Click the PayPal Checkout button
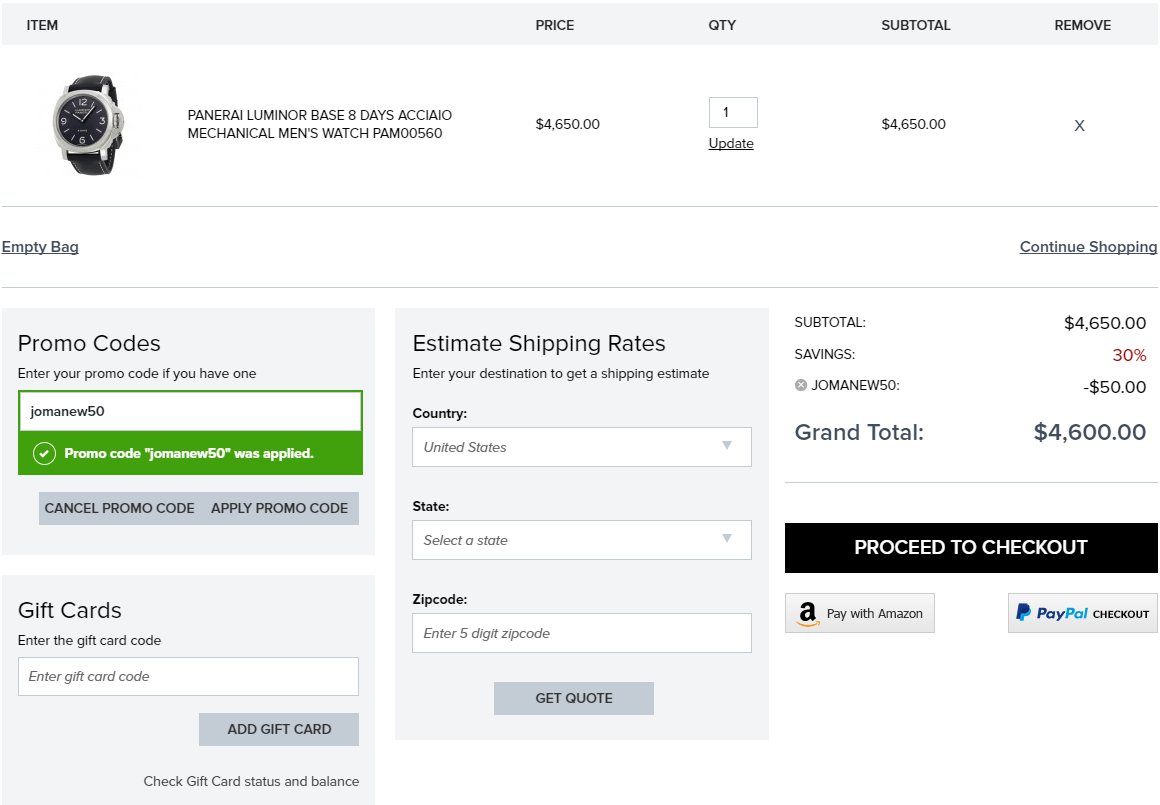 pyautogui.click(x=1082, y=613)
